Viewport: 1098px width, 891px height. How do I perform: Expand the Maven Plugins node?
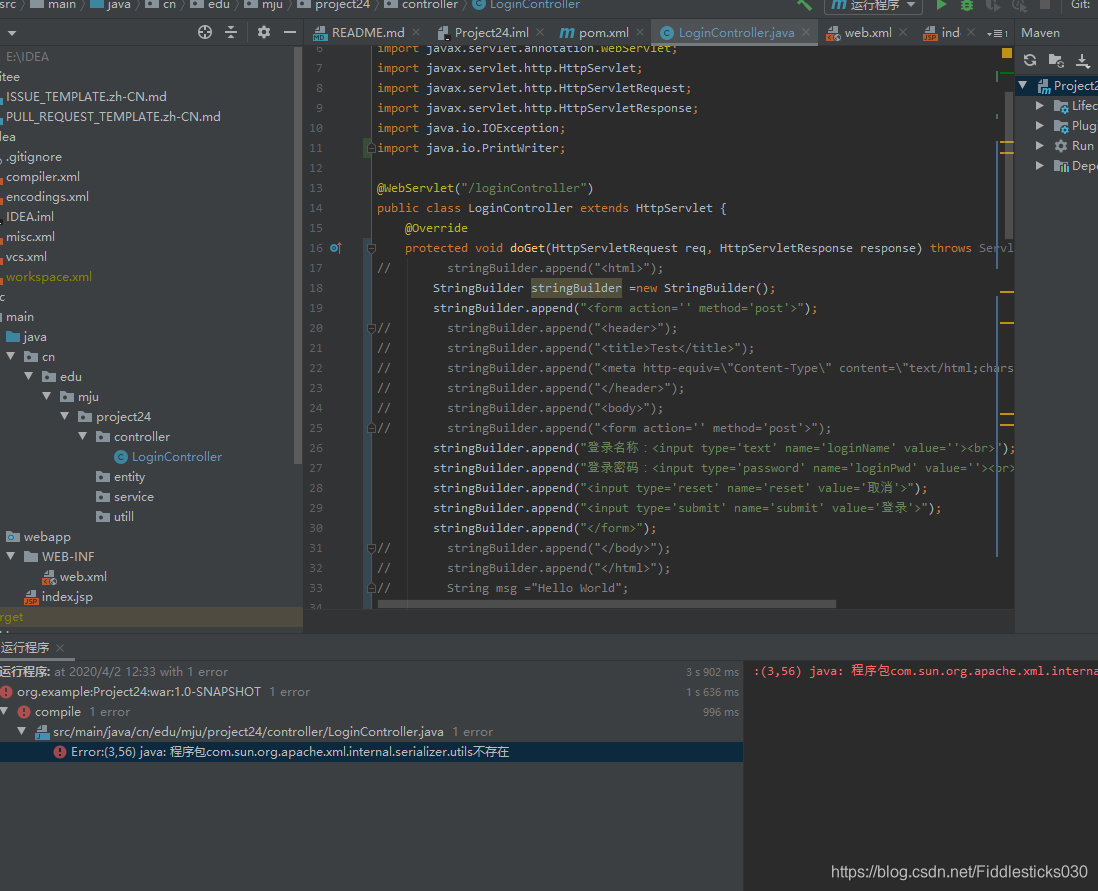[x=1040, y=125]
